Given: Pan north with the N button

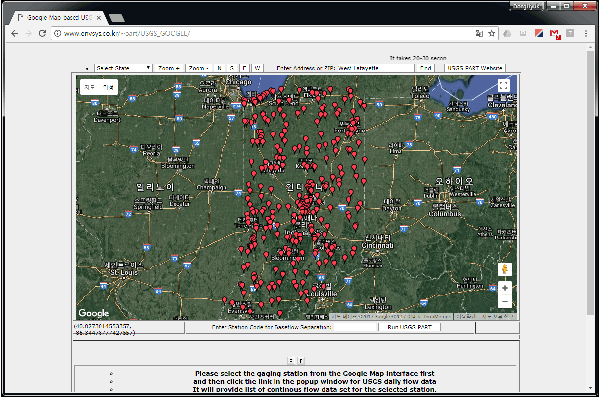Looking at the screenshot, I should [219, 68].
